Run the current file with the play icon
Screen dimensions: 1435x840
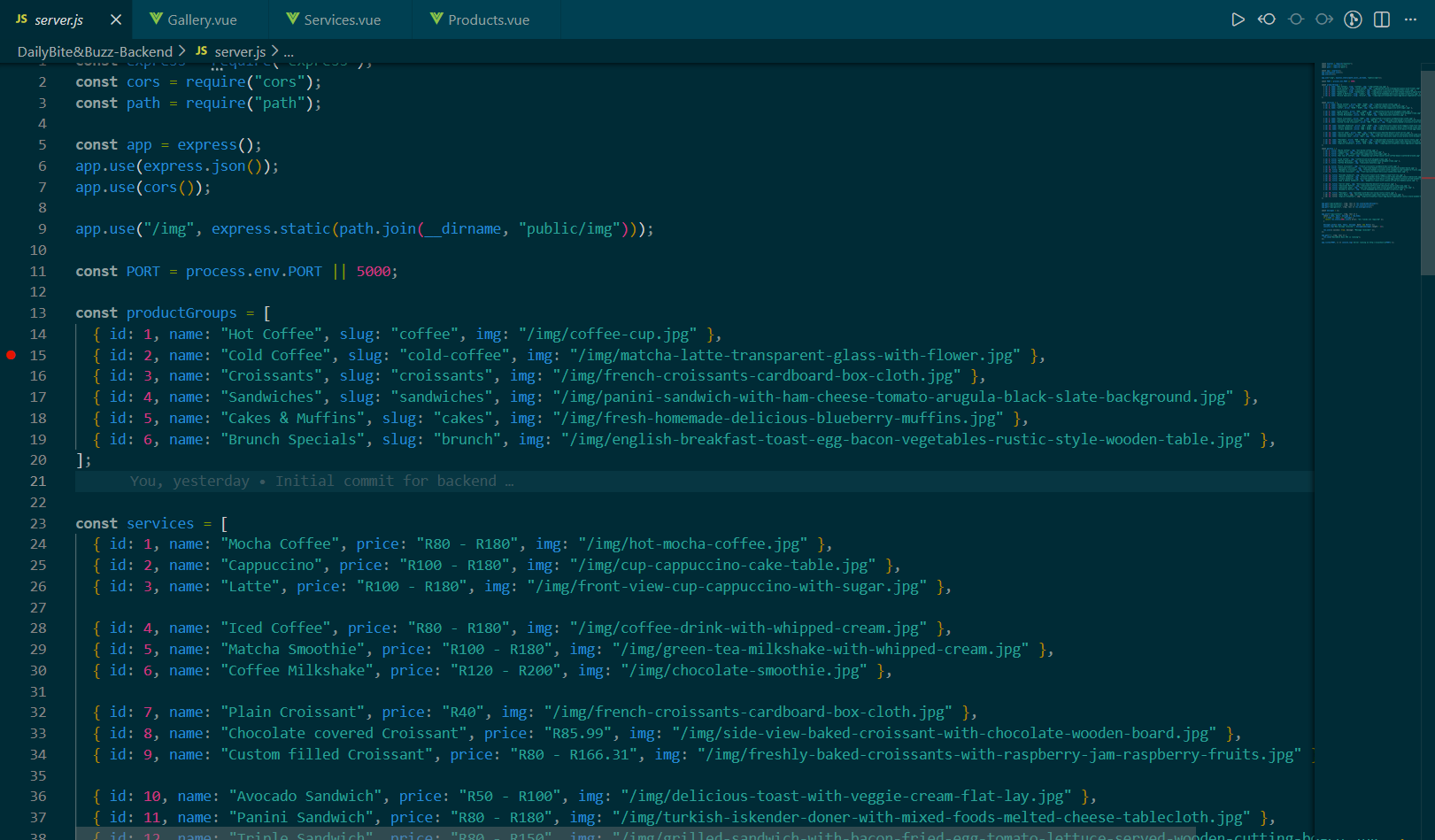click(x=1238, y=18)
